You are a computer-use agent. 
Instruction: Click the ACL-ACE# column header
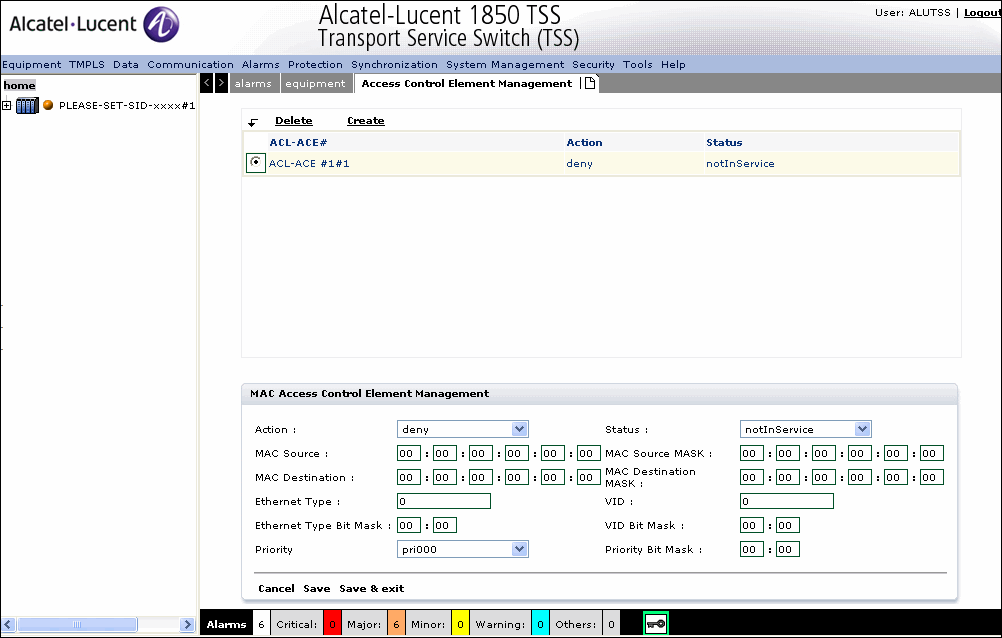click(x=298, y=143)
